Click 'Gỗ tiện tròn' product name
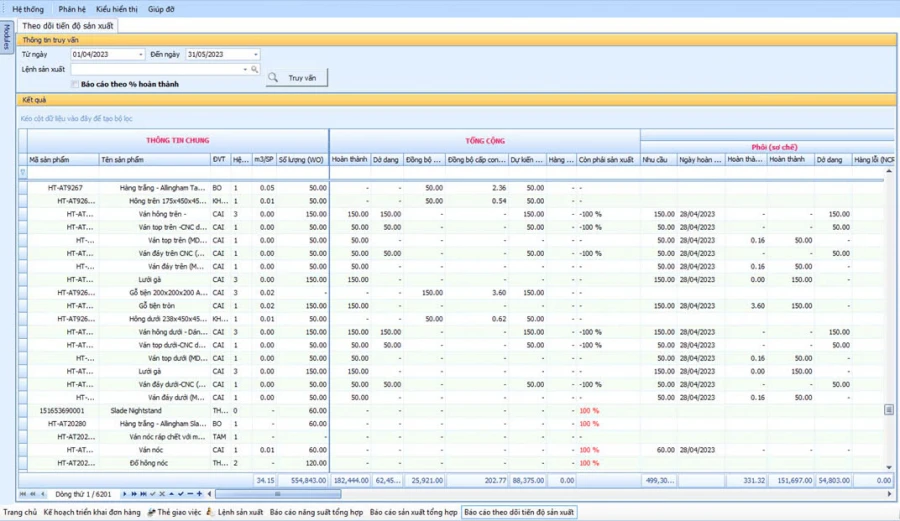The height and width of the screenshot is (521, 900). tap(156, 306)
